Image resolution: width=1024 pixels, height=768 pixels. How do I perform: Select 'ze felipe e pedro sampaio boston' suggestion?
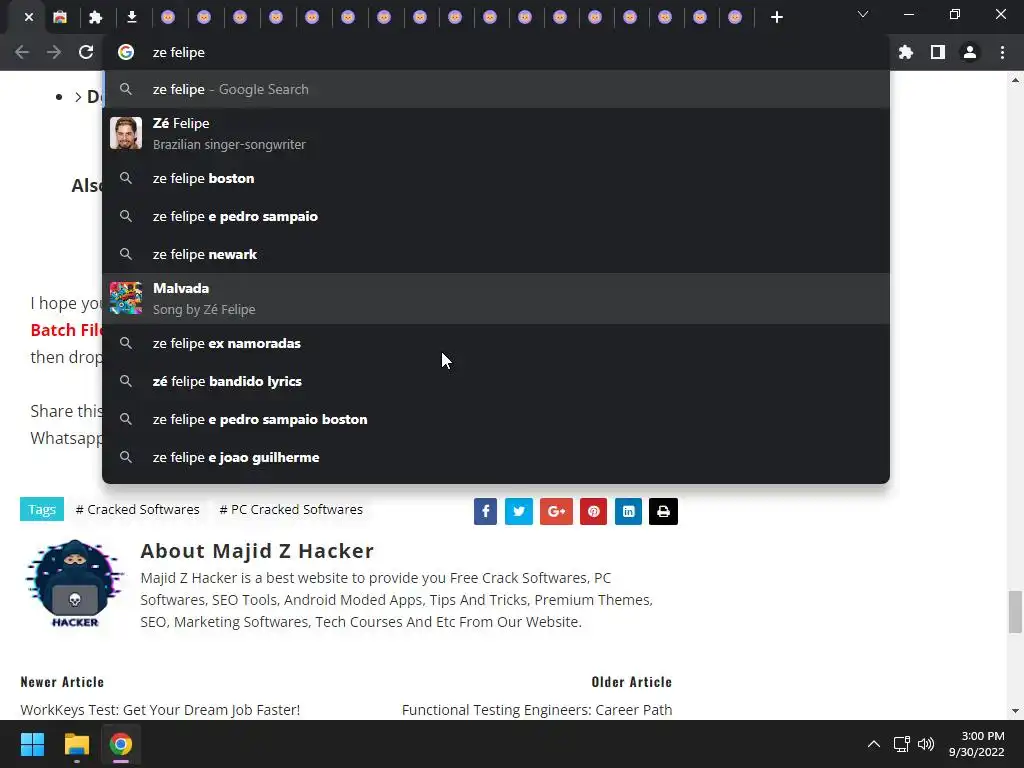pyautogui.click(x=496, y=419)
